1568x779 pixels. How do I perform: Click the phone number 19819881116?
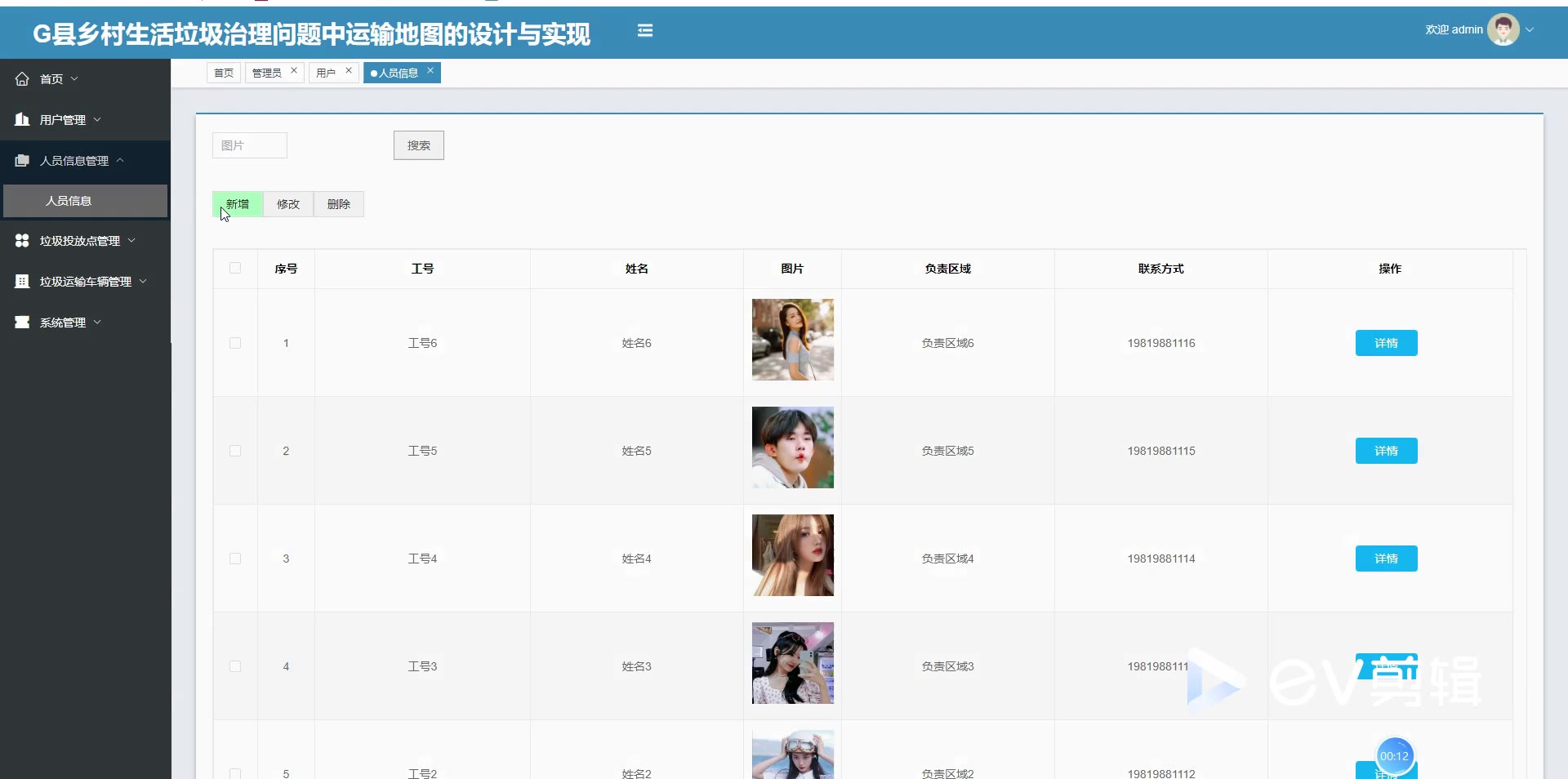(1161, 343)
